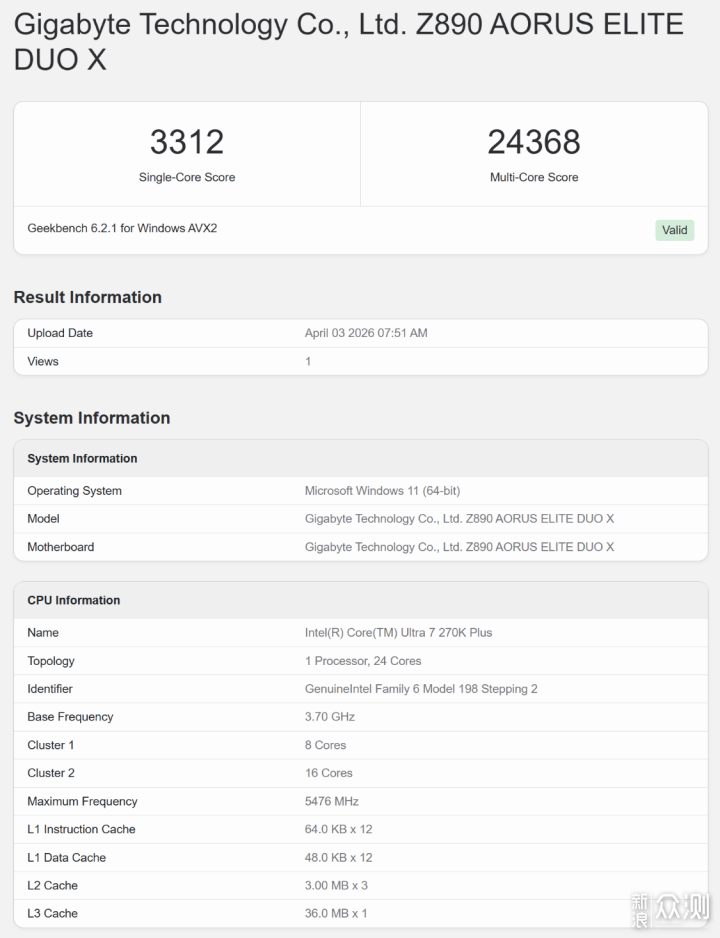Click the 24368 multi-core score number
The image size is (720, 938).
534,142
